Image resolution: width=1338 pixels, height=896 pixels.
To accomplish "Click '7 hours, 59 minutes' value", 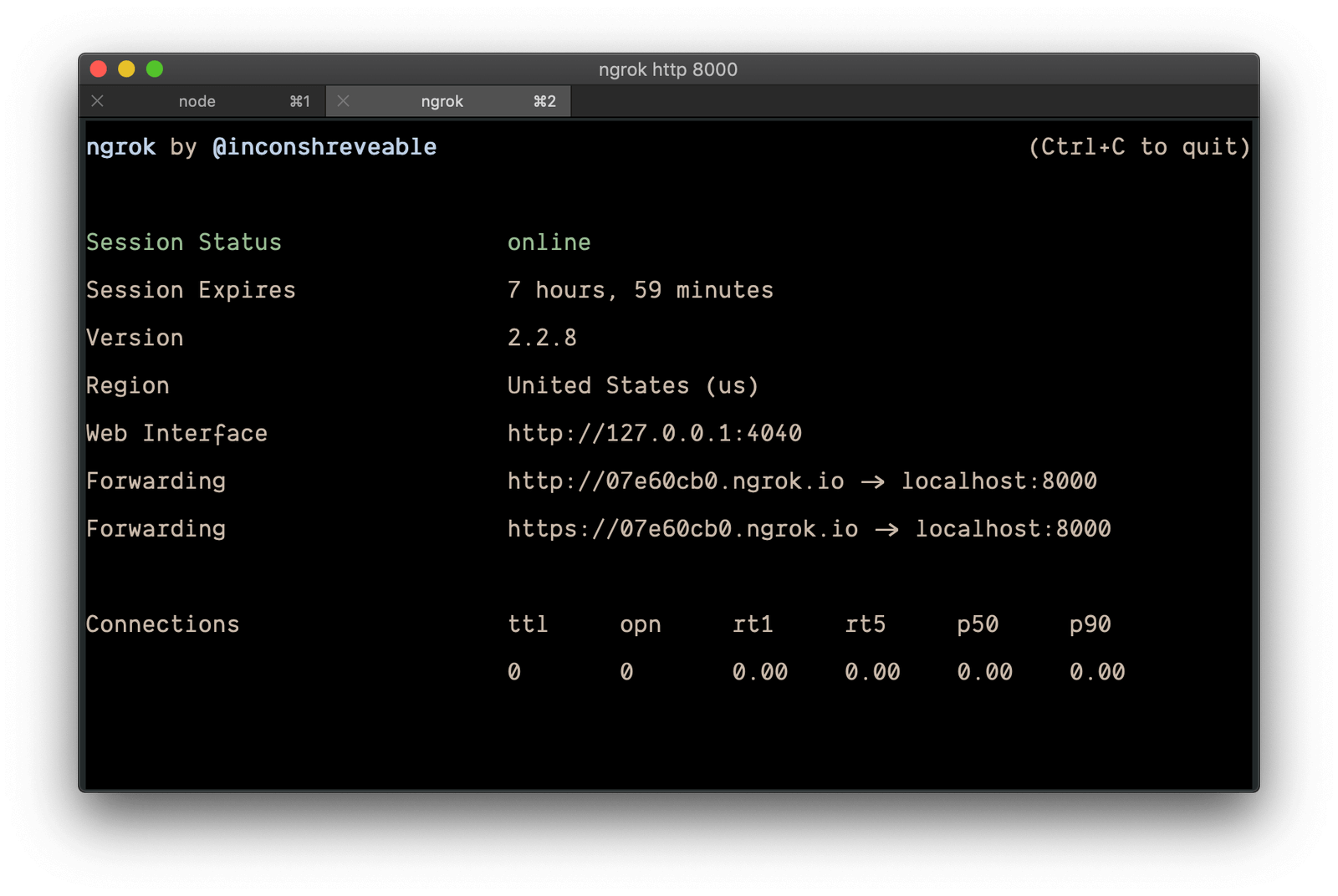I will click(641, 290).
